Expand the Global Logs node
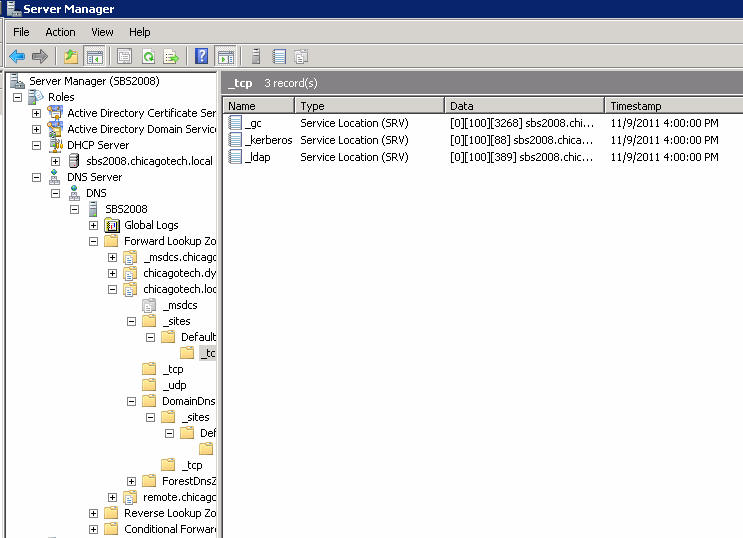743x538 pixels. tap(93, 226)
